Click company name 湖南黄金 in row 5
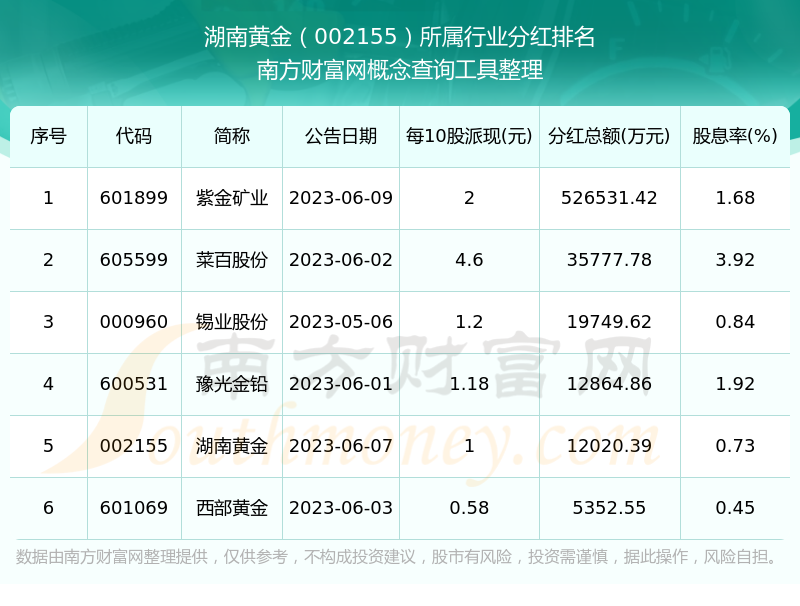Screen dimensions: 800x606 (232, 446)
